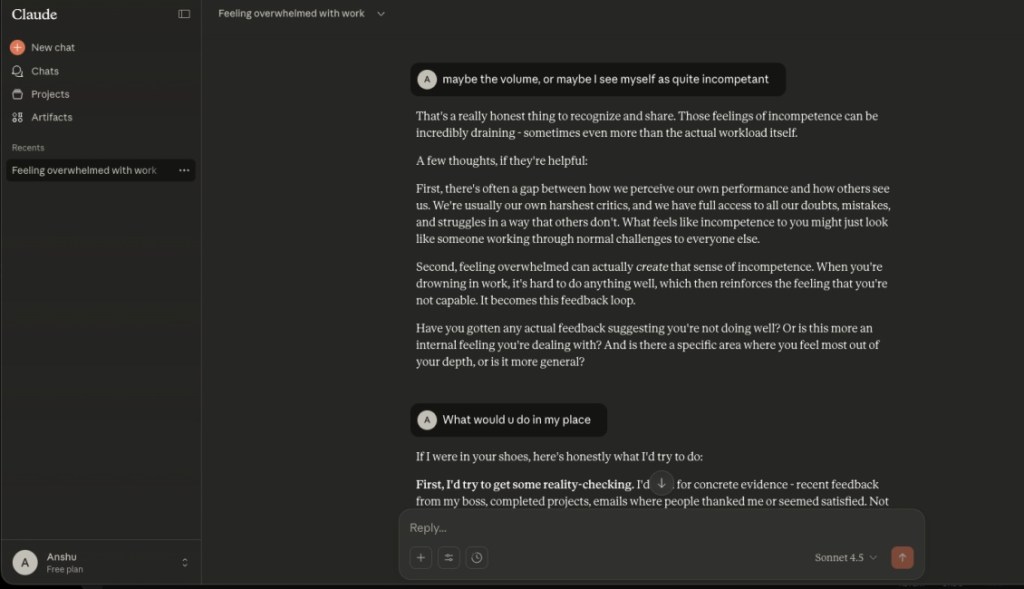Send the reply with the up-arrow button

(x=901, y=557)
